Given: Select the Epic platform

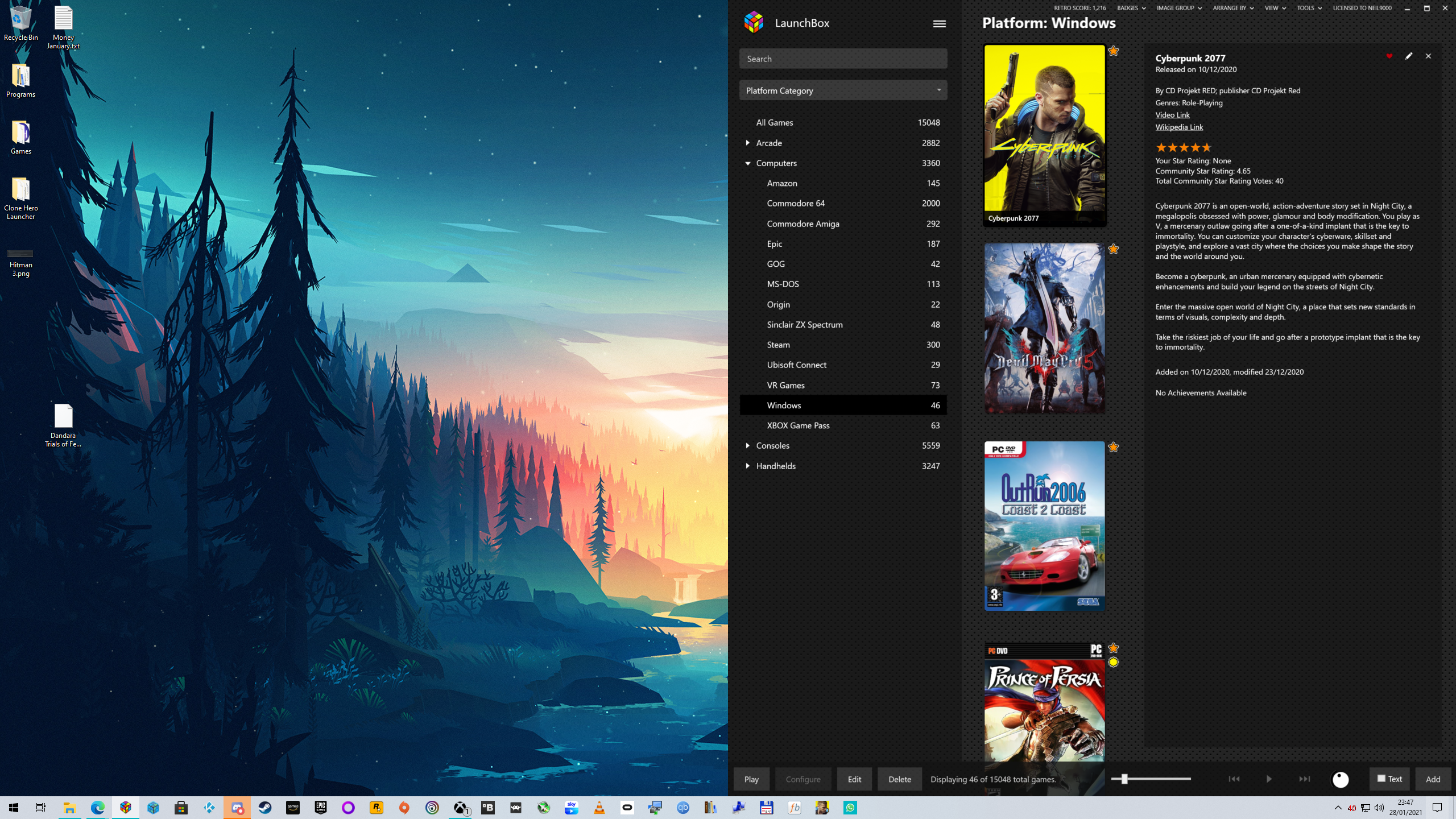Looking at the screenshot, I should pos(843,243).
